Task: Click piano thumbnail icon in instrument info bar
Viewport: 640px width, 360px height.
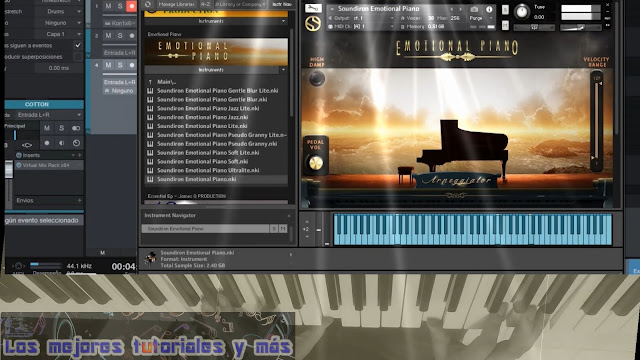Action: click(151, 258)
